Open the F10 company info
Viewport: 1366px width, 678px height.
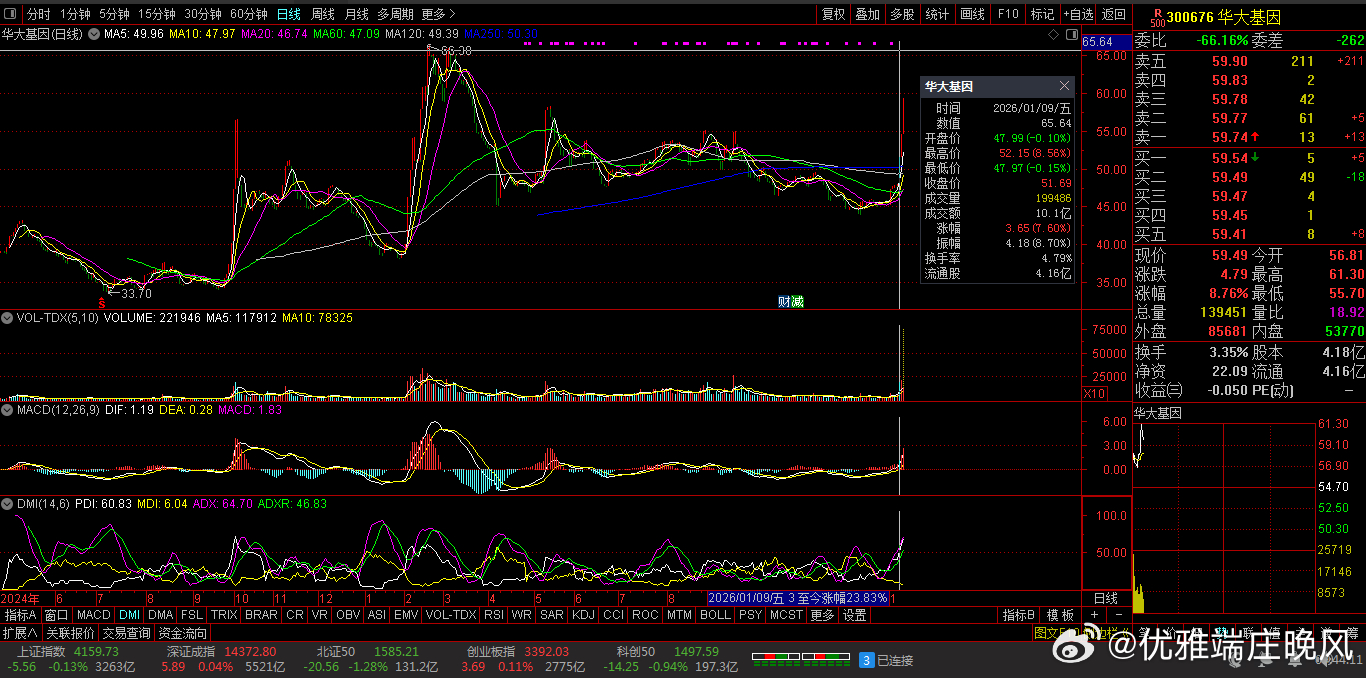click(1008, 14)
